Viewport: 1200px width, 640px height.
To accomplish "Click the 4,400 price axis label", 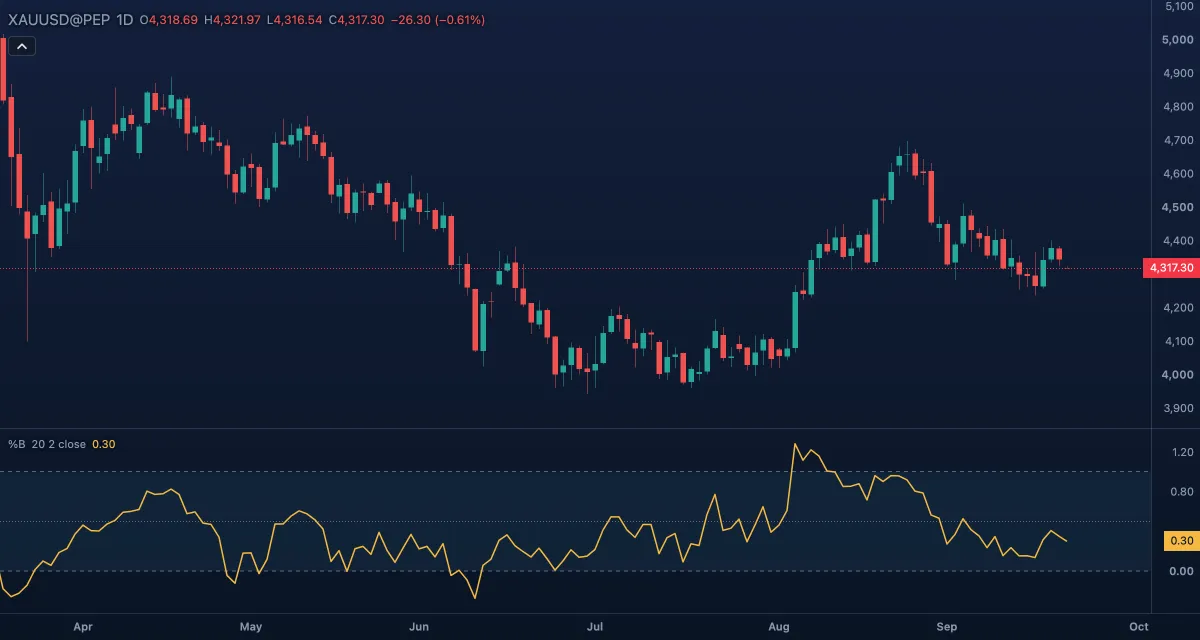I will (1180, 241).
